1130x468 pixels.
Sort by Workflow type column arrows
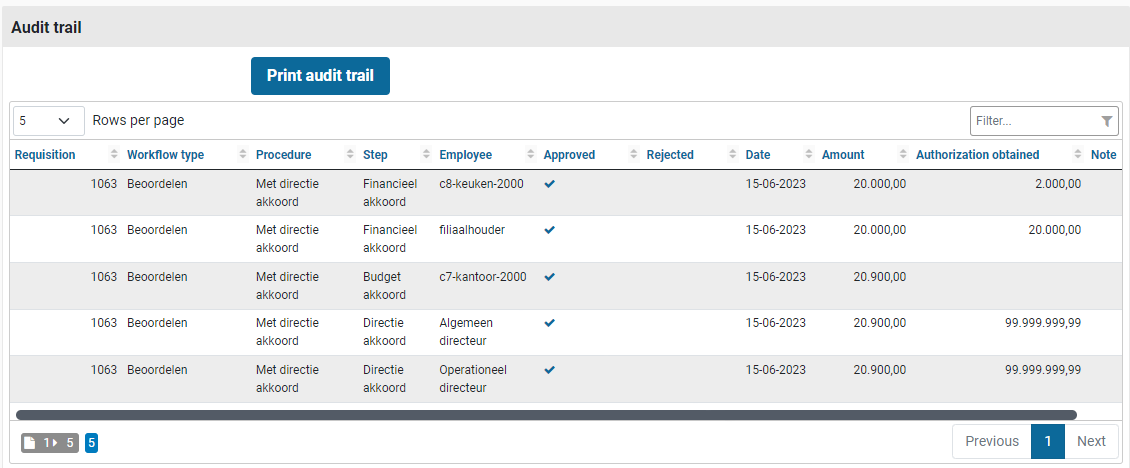pos(243,155)
